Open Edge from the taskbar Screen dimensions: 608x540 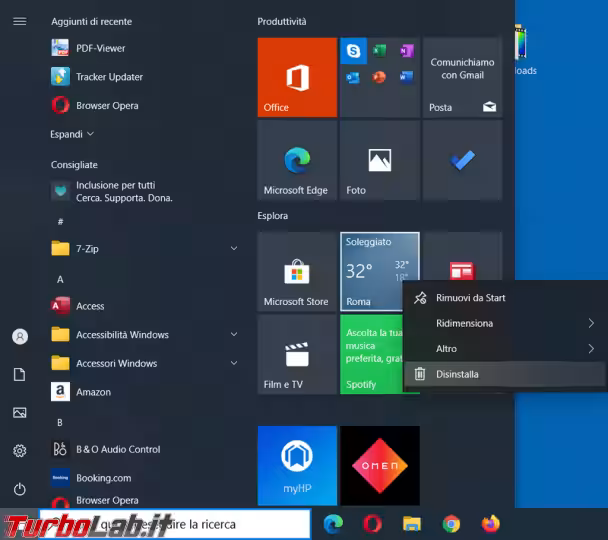coord(333,524)
